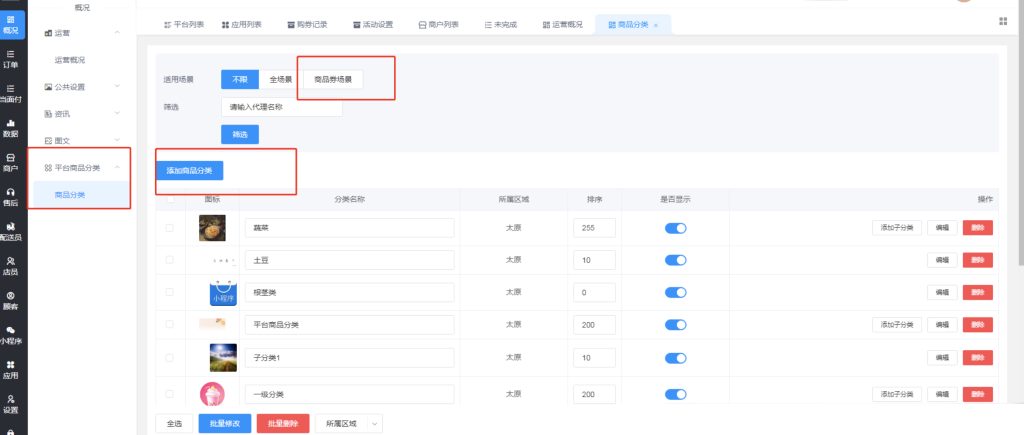This screenshot has height=435, width=1024.
Task: Click the red 批量删除 button
Action: pyautogui.click(x=282, y=424)
